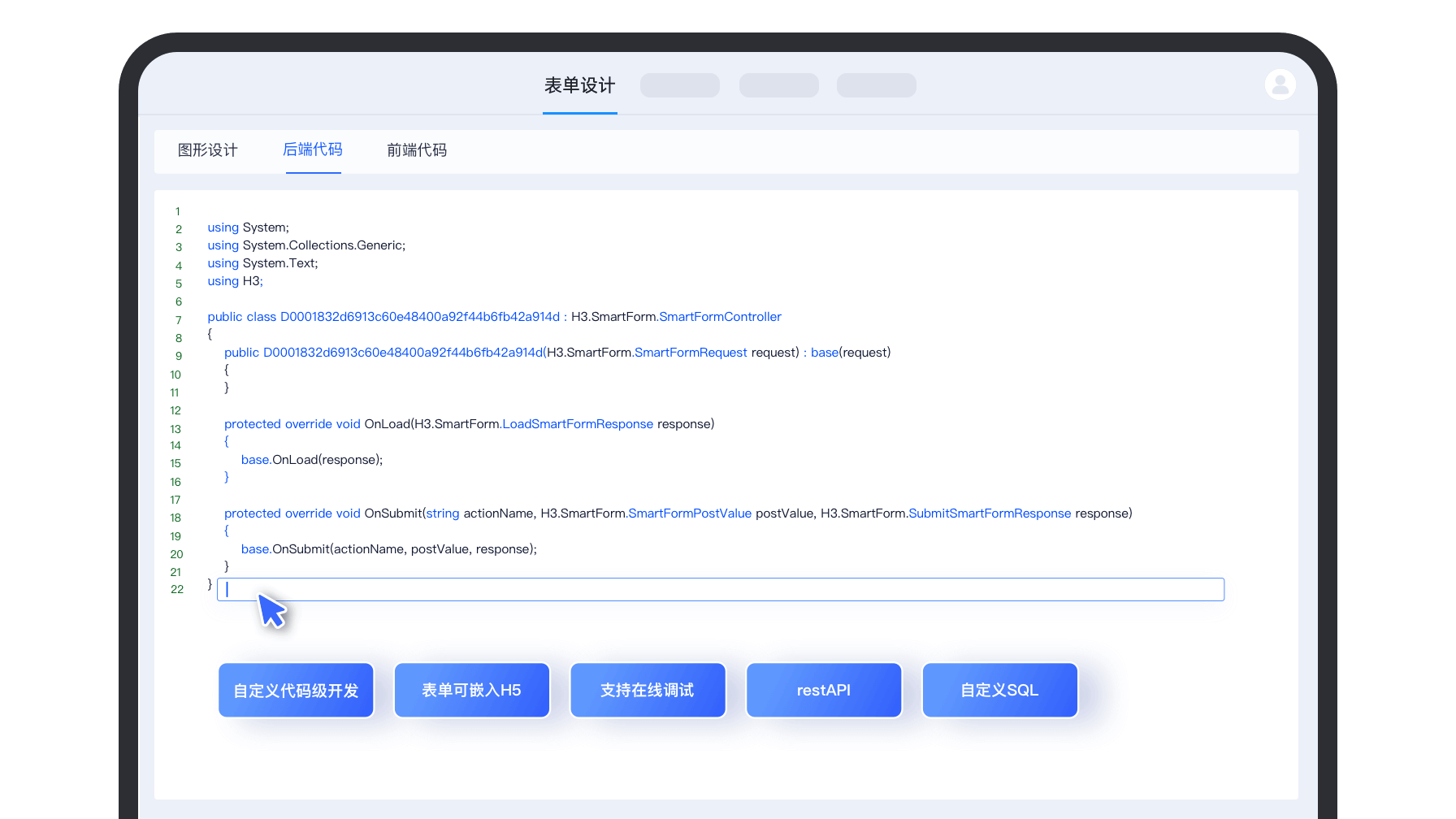The height and width of the screenshot is (819, 1456).
Task: Switch to the 前端代码 tab
Action: coord(417,150)
